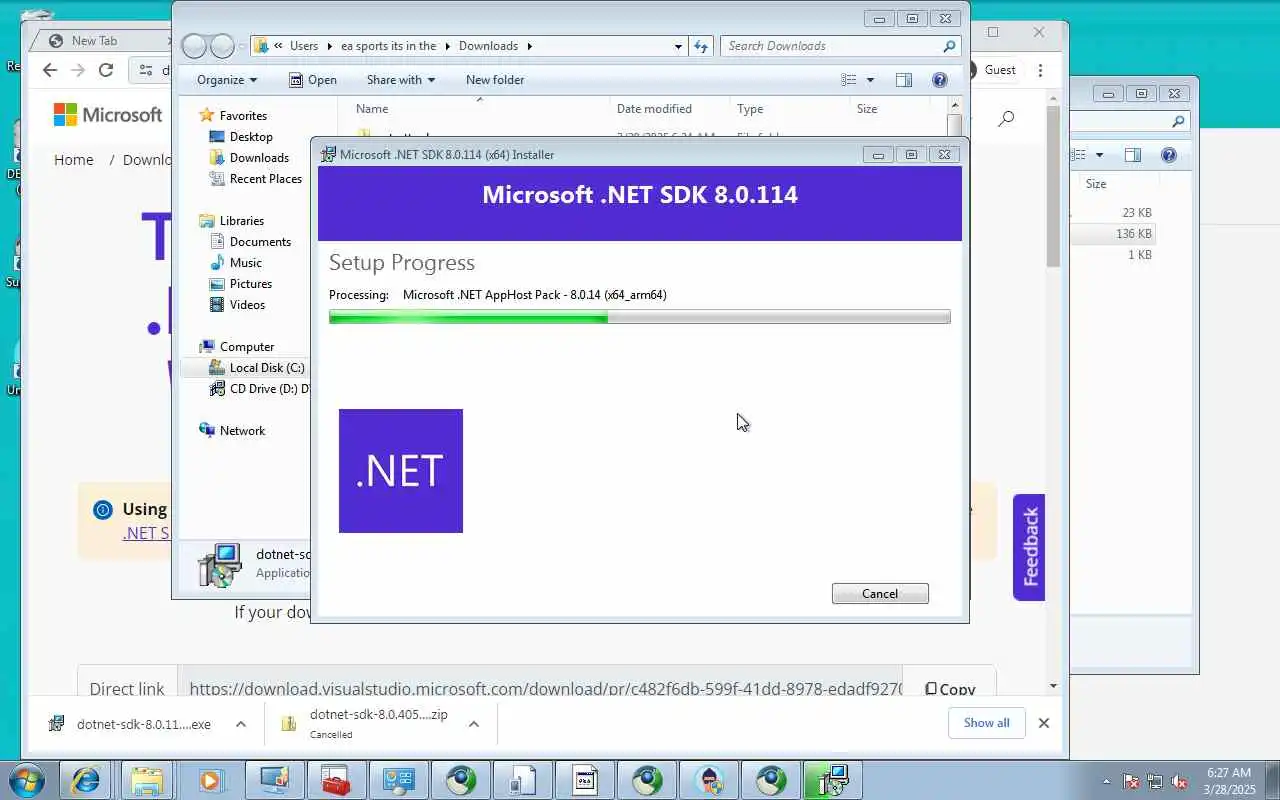Toggle the preview pane icon in Downloads window

click(x=904, y=80)
